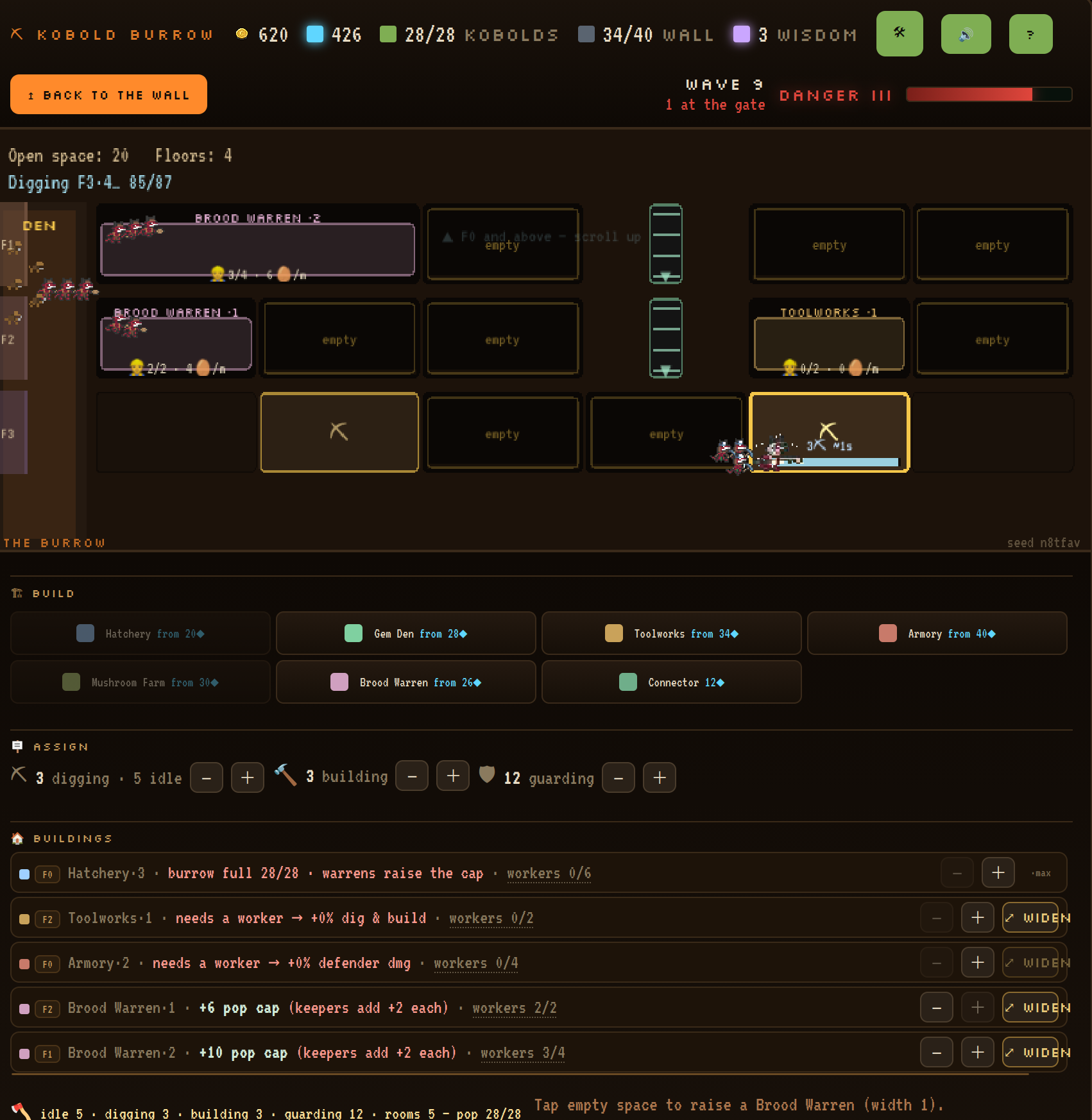Add a worker to Toolworks 1
Viewport: 1092px width, 1120px height.
[978, 917]
